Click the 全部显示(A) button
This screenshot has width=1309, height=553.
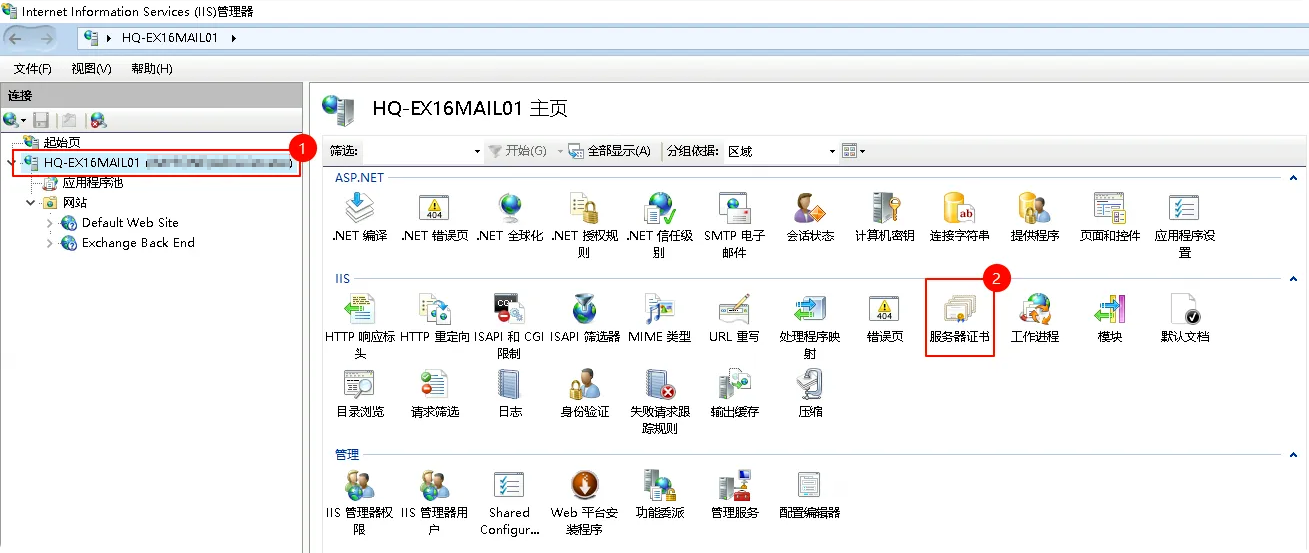[x=610, y=151]
